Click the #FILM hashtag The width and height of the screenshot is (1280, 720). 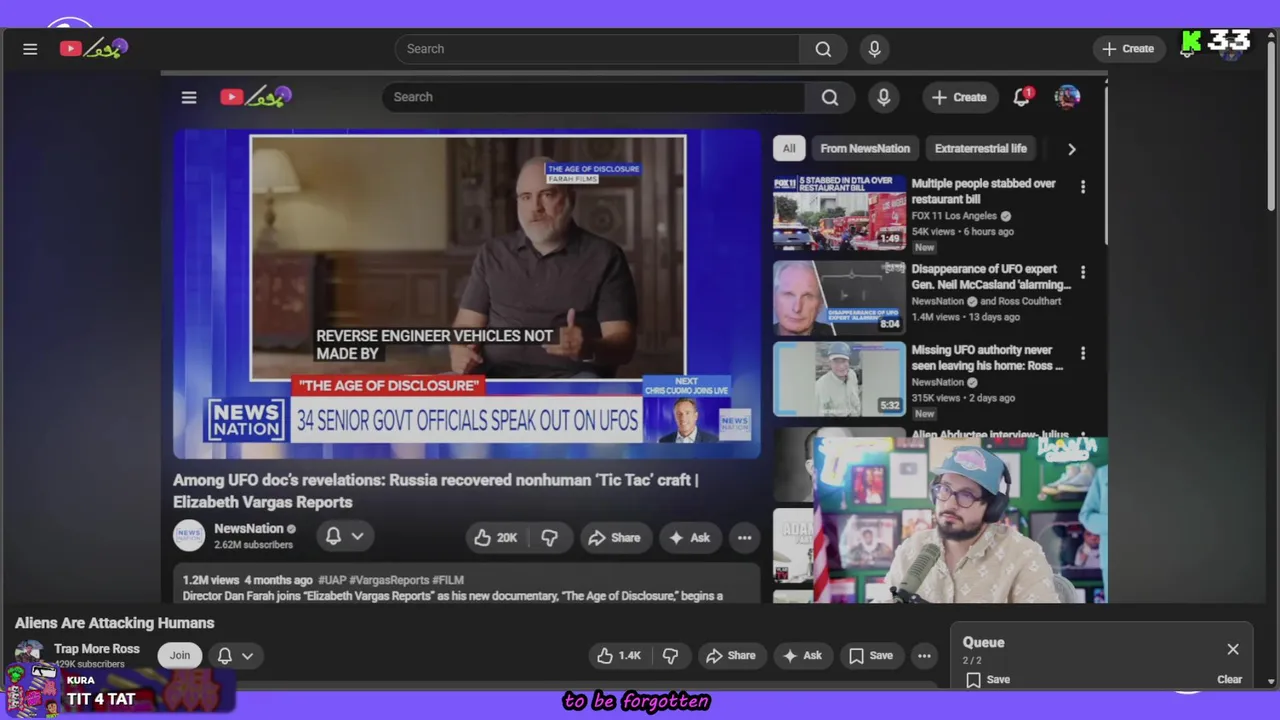point(448,580)
